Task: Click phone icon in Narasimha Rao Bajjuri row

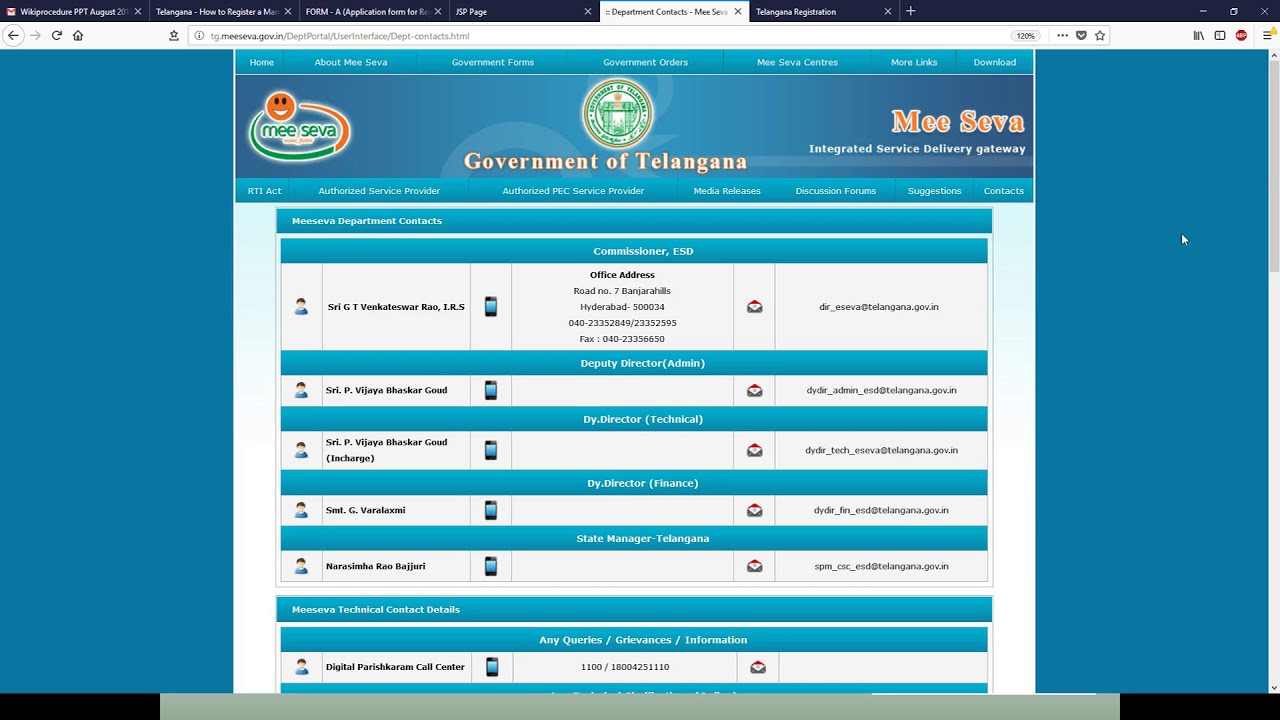Action: tap(490, 566)
